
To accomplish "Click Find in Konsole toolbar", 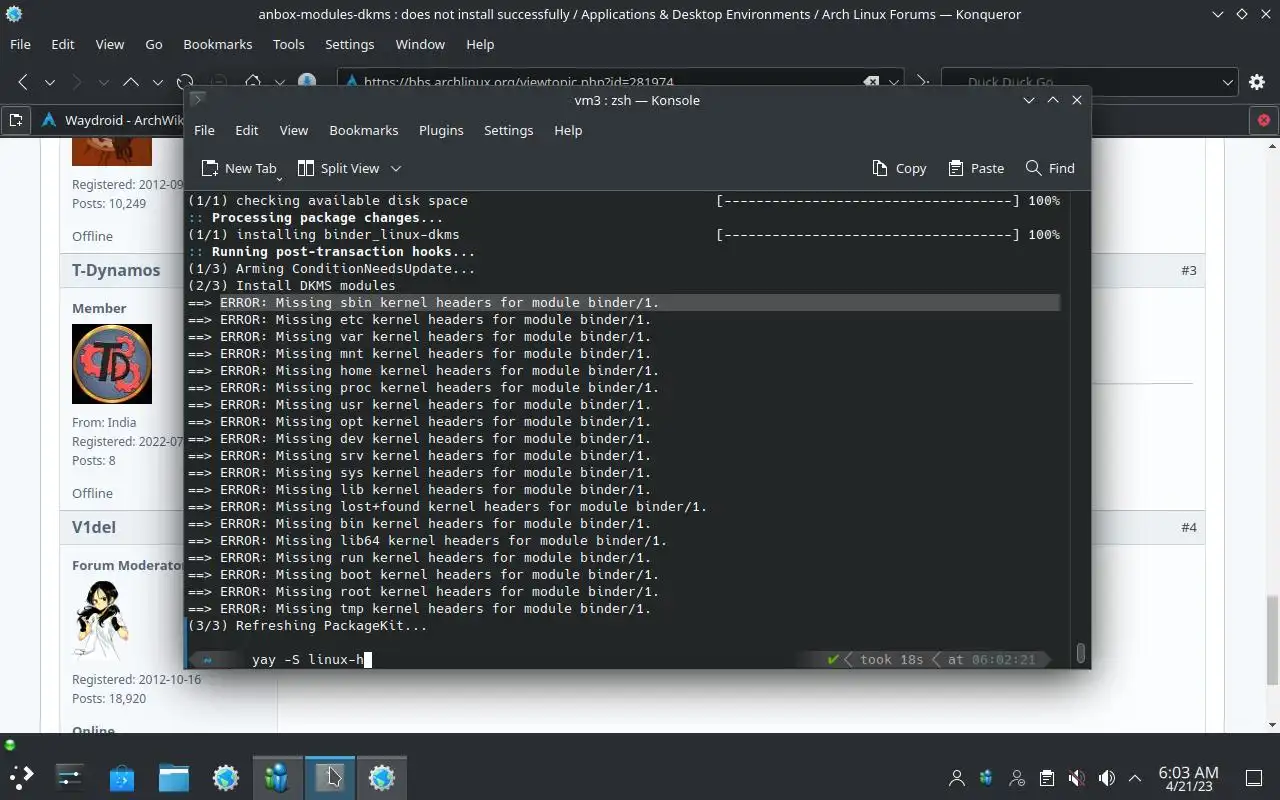I will [1050, 168].
